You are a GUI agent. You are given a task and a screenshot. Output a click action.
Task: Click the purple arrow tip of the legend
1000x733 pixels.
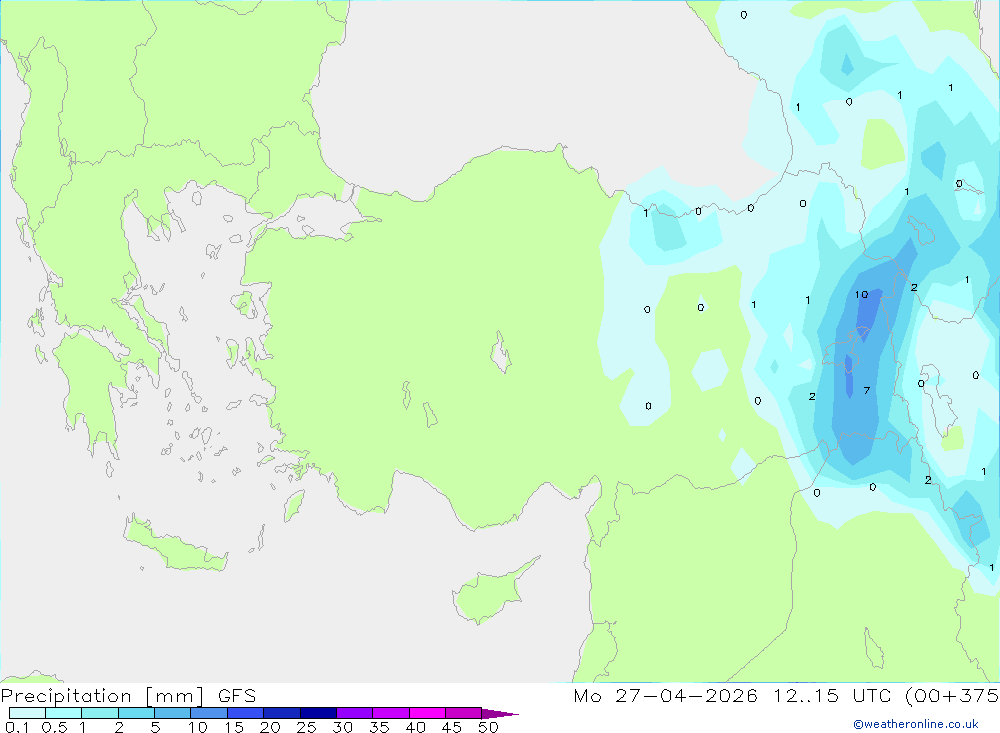tap(500, 714)
